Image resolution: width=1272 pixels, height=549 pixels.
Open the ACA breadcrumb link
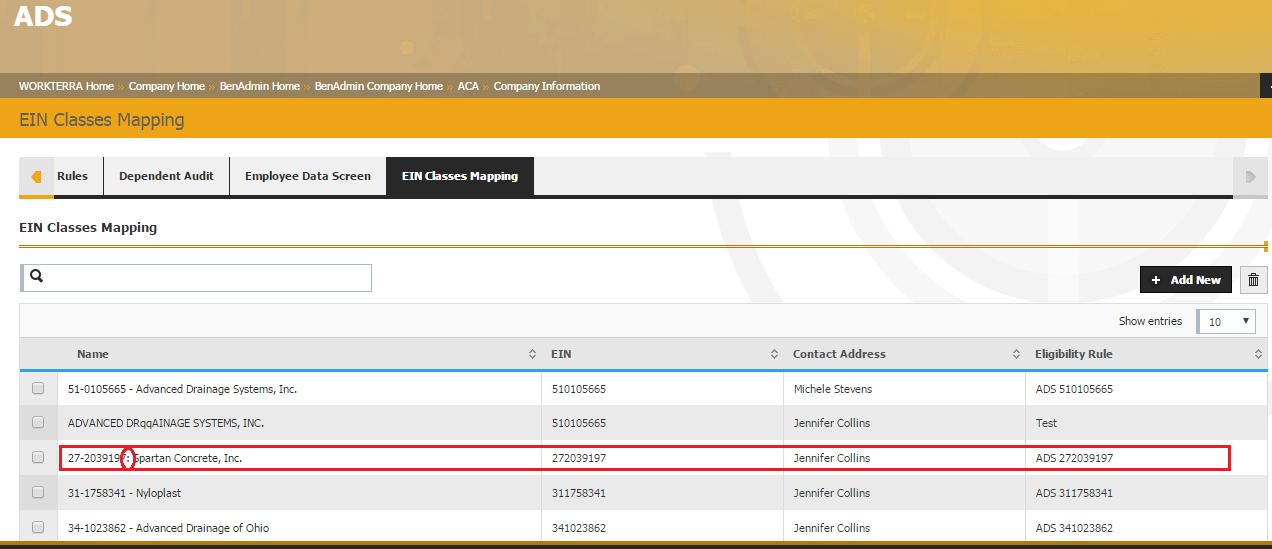pyautogui.click(x=468, y=86)
